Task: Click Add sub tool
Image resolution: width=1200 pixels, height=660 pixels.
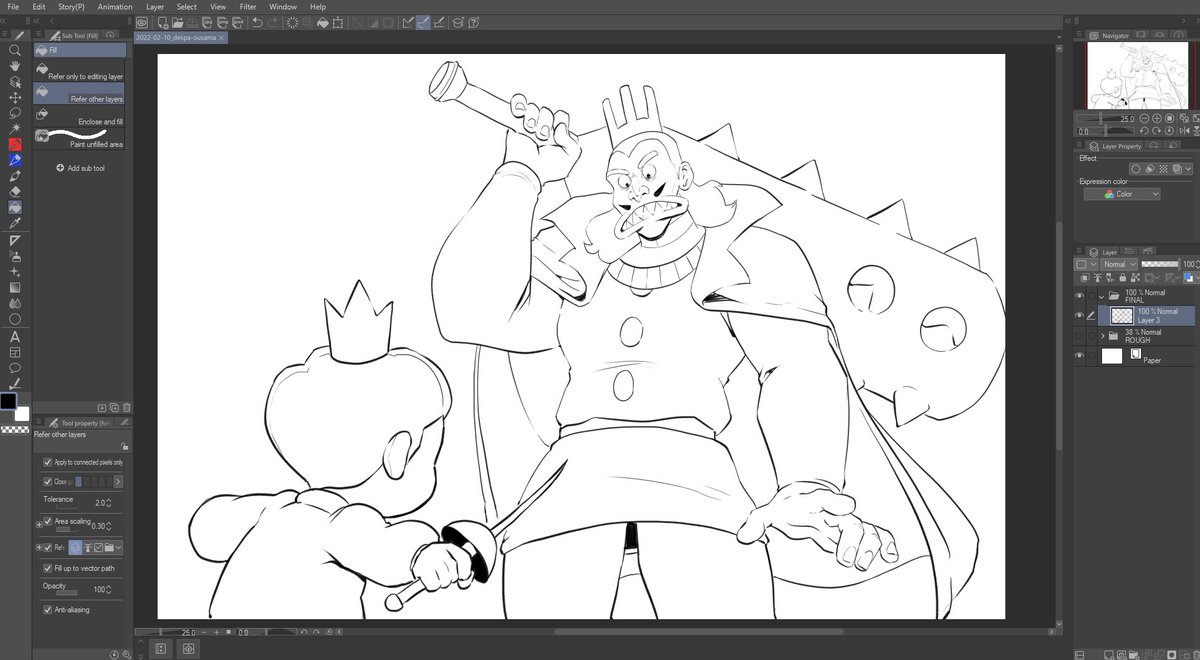Action: coord(80,168)
